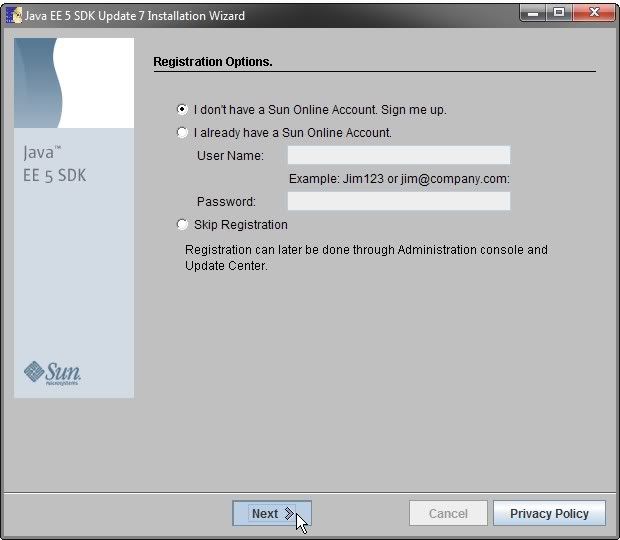Click the Sun Microsystems logo
This screenshot has width=620, height=540.
click(x=53, y=373)
